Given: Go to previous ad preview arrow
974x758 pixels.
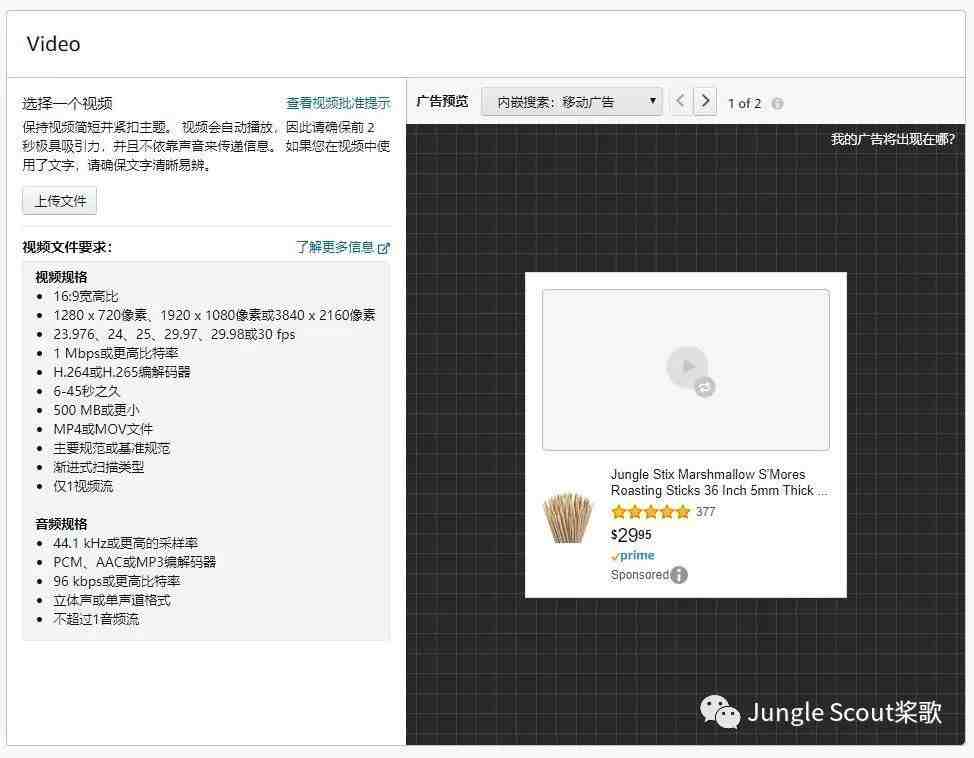Looking at the screenshot, I should [680, 101].
